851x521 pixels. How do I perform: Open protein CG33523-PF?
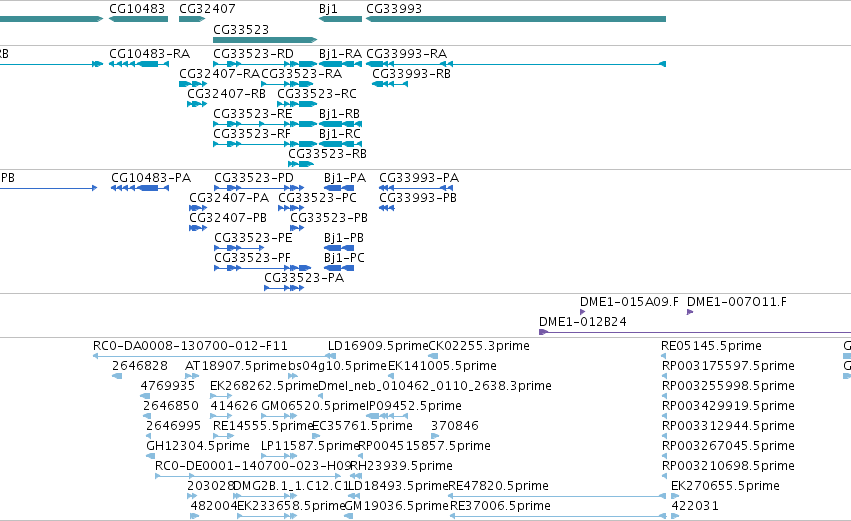coord(263,269)
